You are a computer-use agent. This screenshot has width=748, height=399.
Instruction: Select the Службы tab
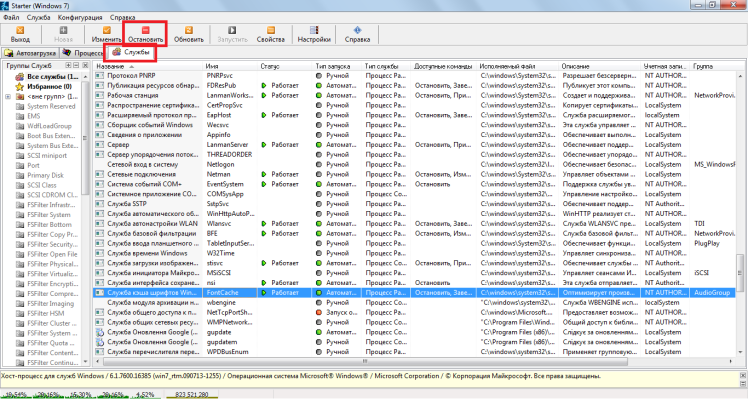click(x=131, y=52)
